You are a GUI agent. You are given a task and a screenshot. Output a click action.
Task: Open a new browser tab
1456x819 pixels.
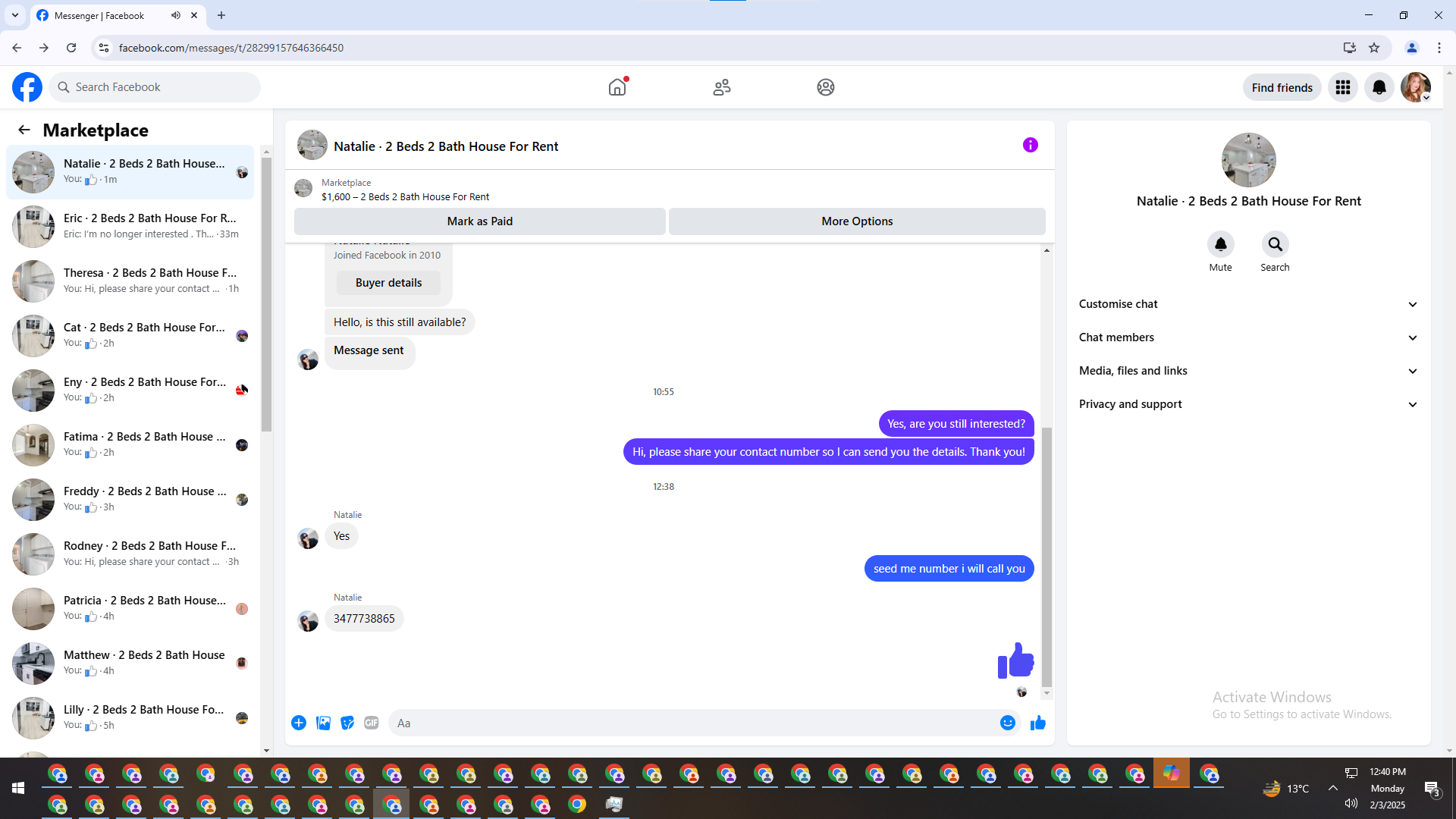pos(221,15)
